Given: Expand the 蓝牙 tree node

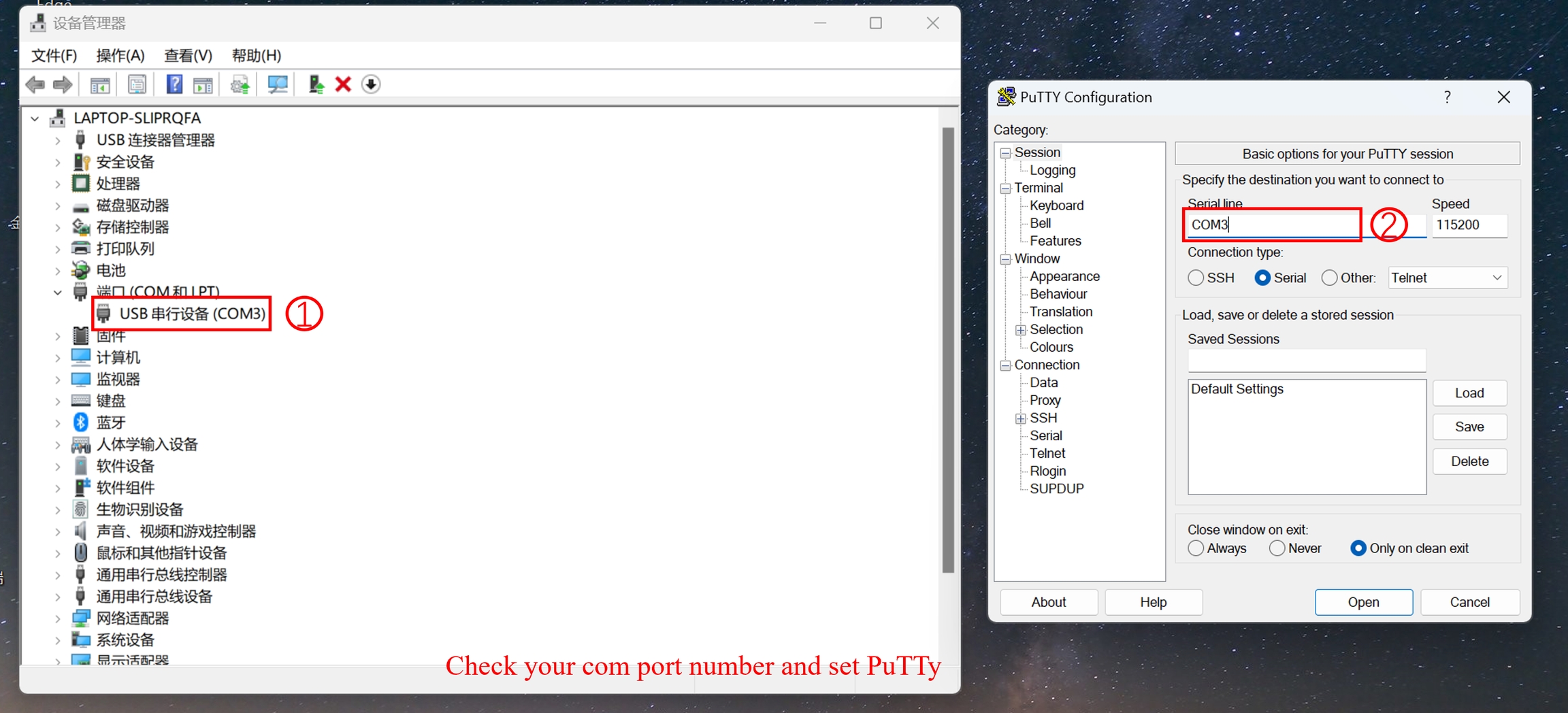Looking at the screenshot, I should (58, 422).
